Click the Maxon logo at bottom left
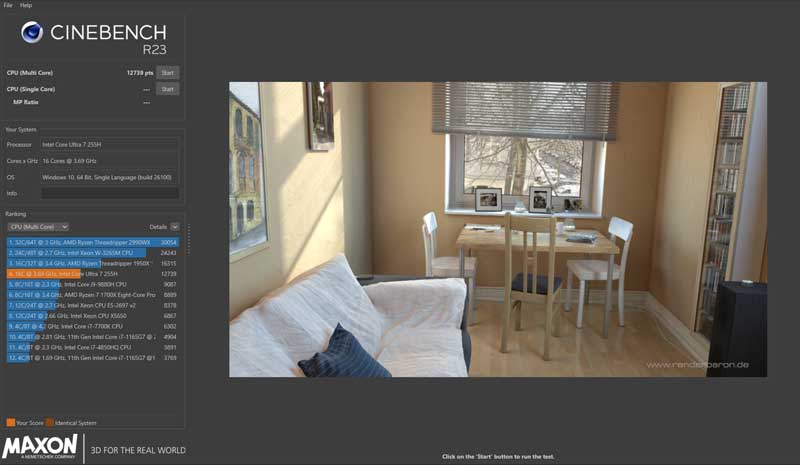Screen dimensions: 800x465 40,447
